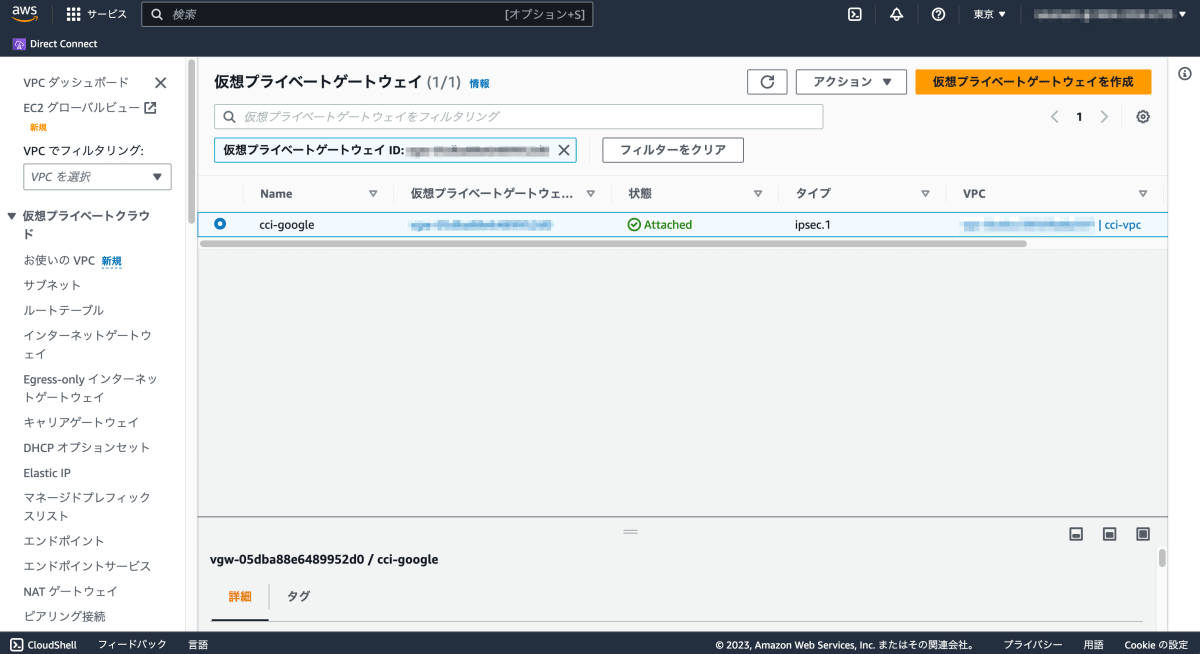Click the details panel vertical scrollbar
The height and width of the screenshot is (654, 1200).
coord(1162,558)
